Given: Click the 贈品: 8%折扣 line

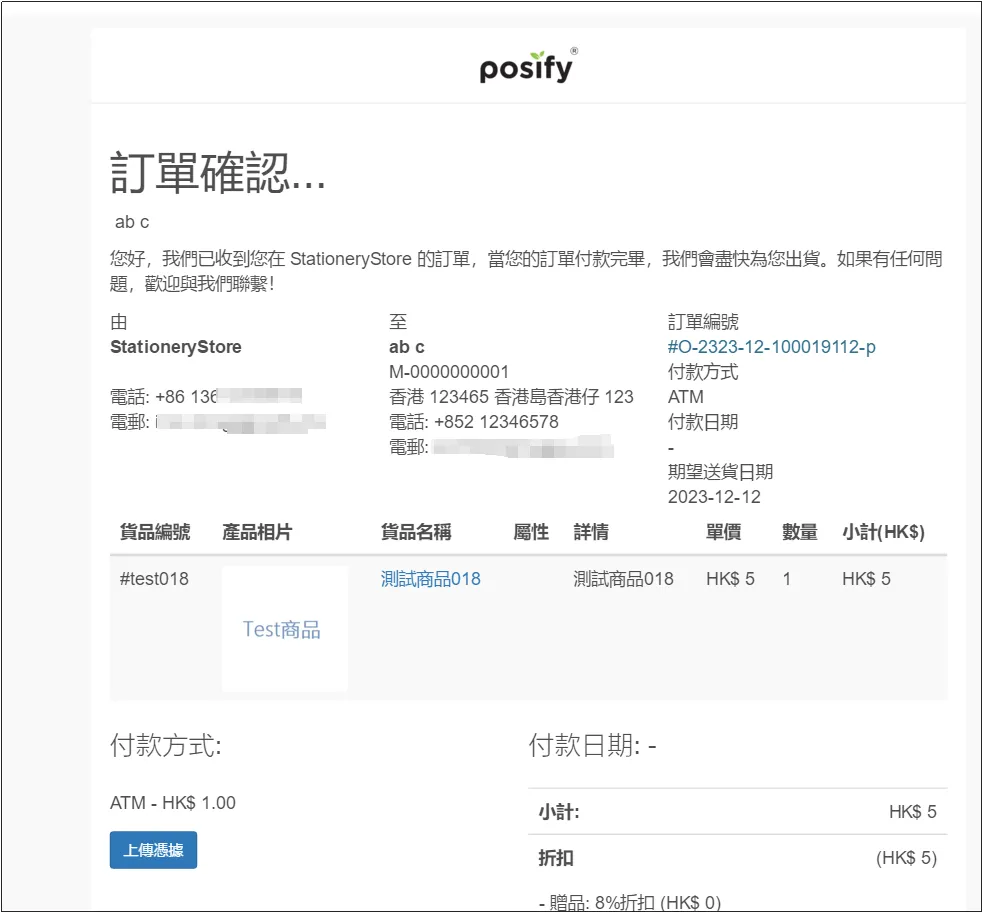Looking at the screenshot, I should [x=630, y=902].
